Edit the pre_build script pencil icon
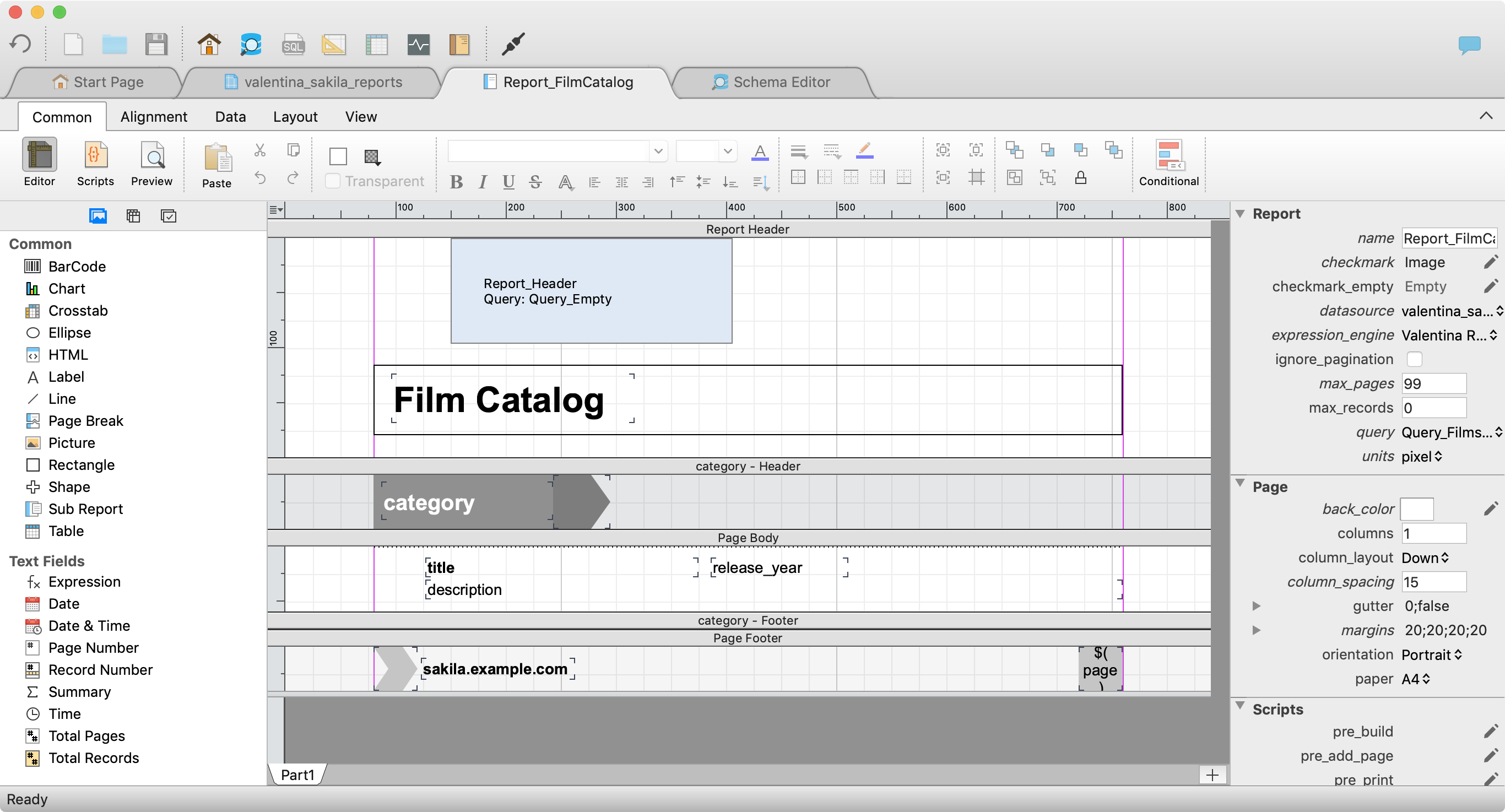 click(x=1490, y=732)
